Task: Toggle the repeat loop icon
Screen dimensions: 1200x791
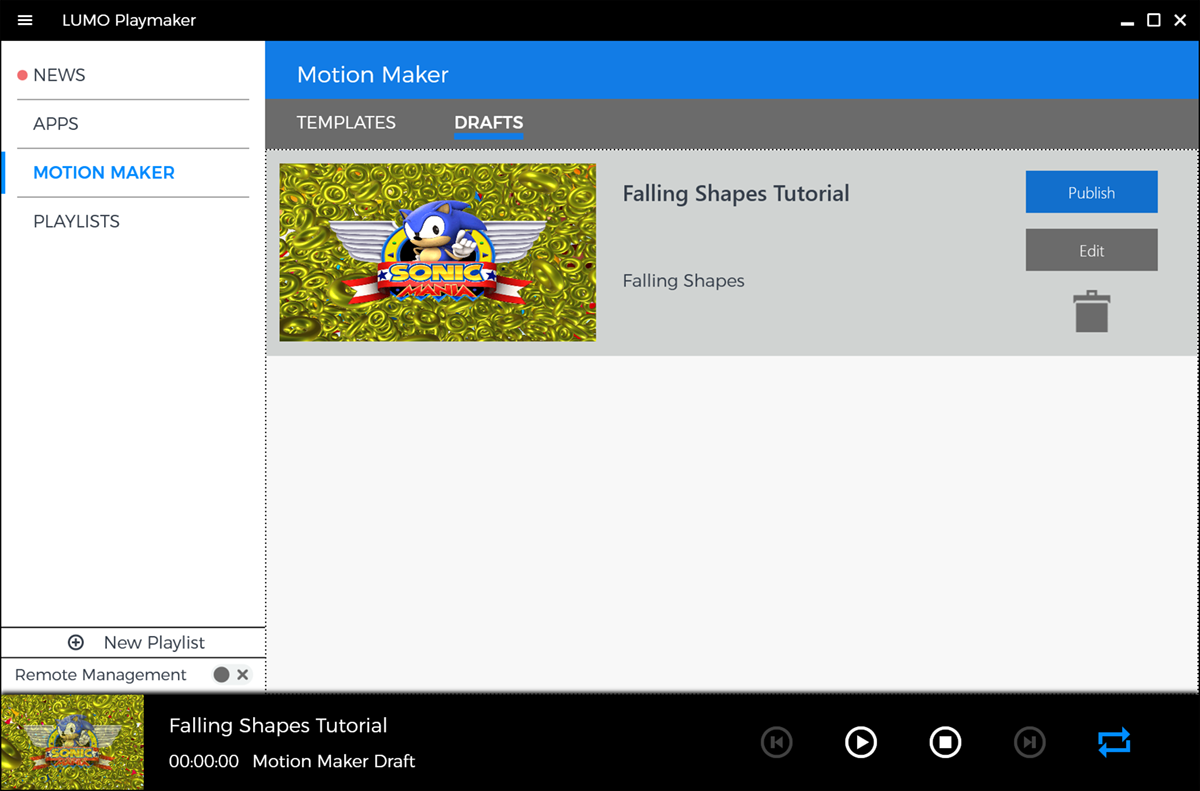Action: 1114,742
